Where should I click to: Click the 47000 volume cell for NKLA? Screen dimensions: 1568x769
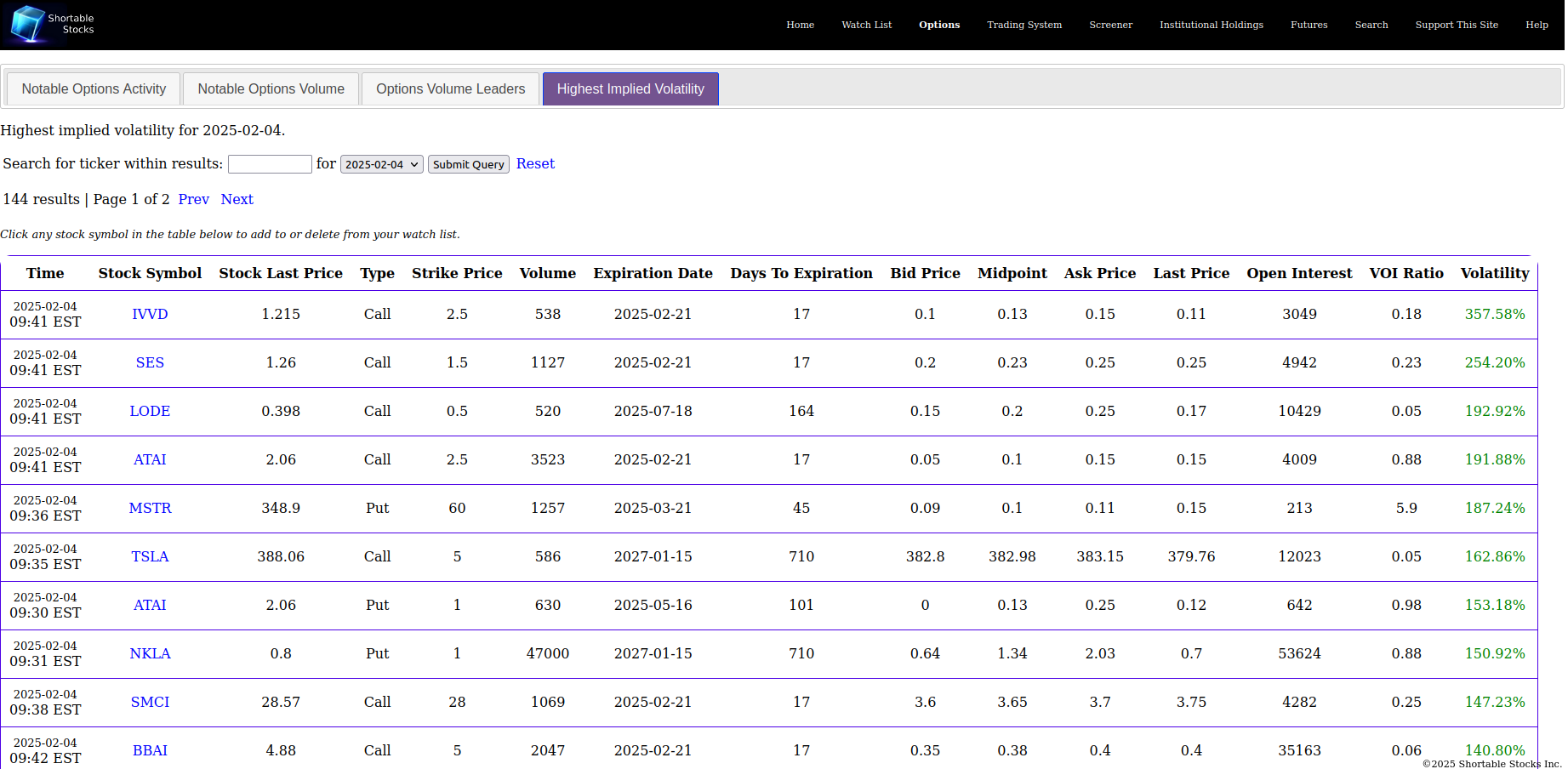coord(548,653)
